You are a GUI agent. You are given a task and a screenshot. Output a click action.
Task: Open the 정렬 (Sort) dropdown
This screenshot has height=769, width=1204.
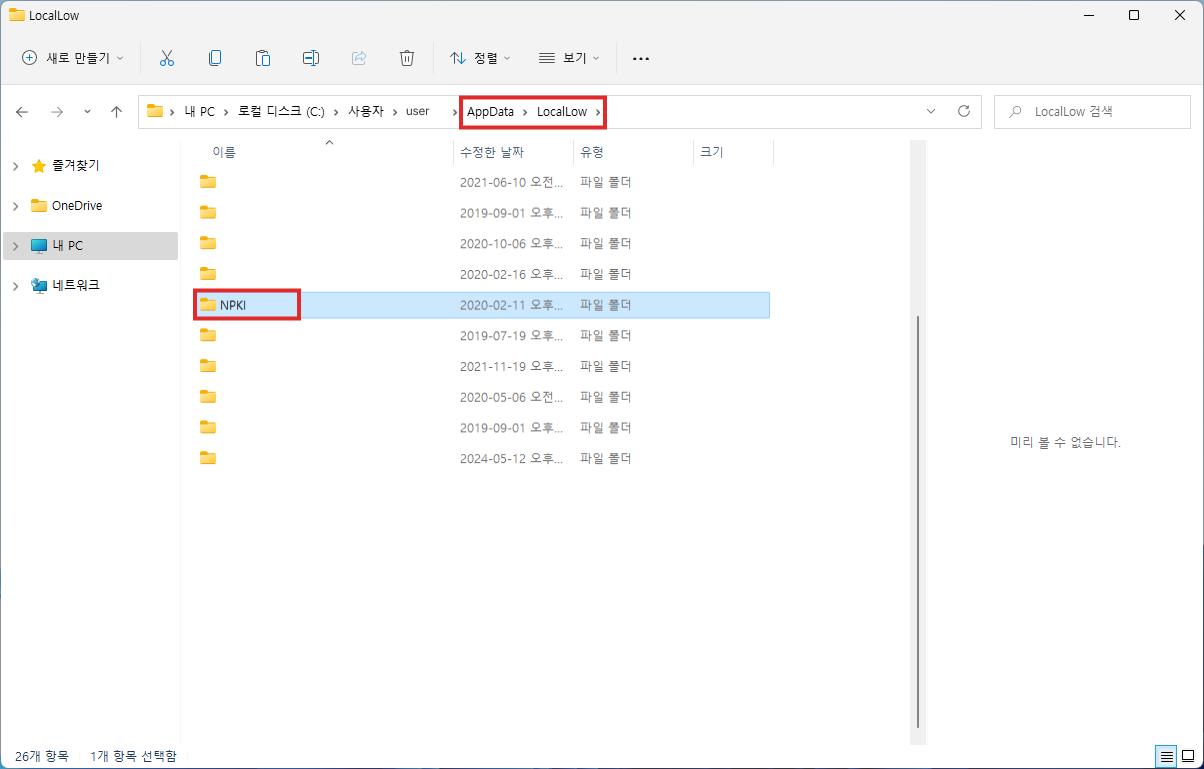point(480,58)
